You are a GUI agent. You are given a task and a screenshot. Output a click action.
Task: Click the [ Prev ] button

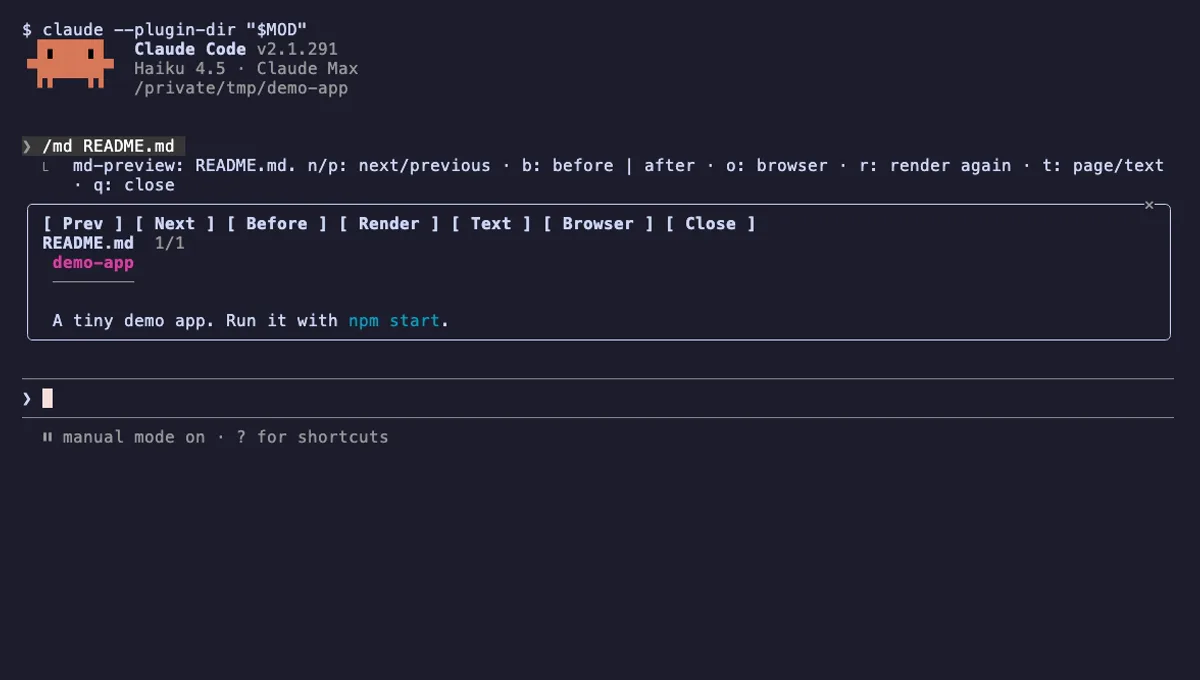point(83,224)
